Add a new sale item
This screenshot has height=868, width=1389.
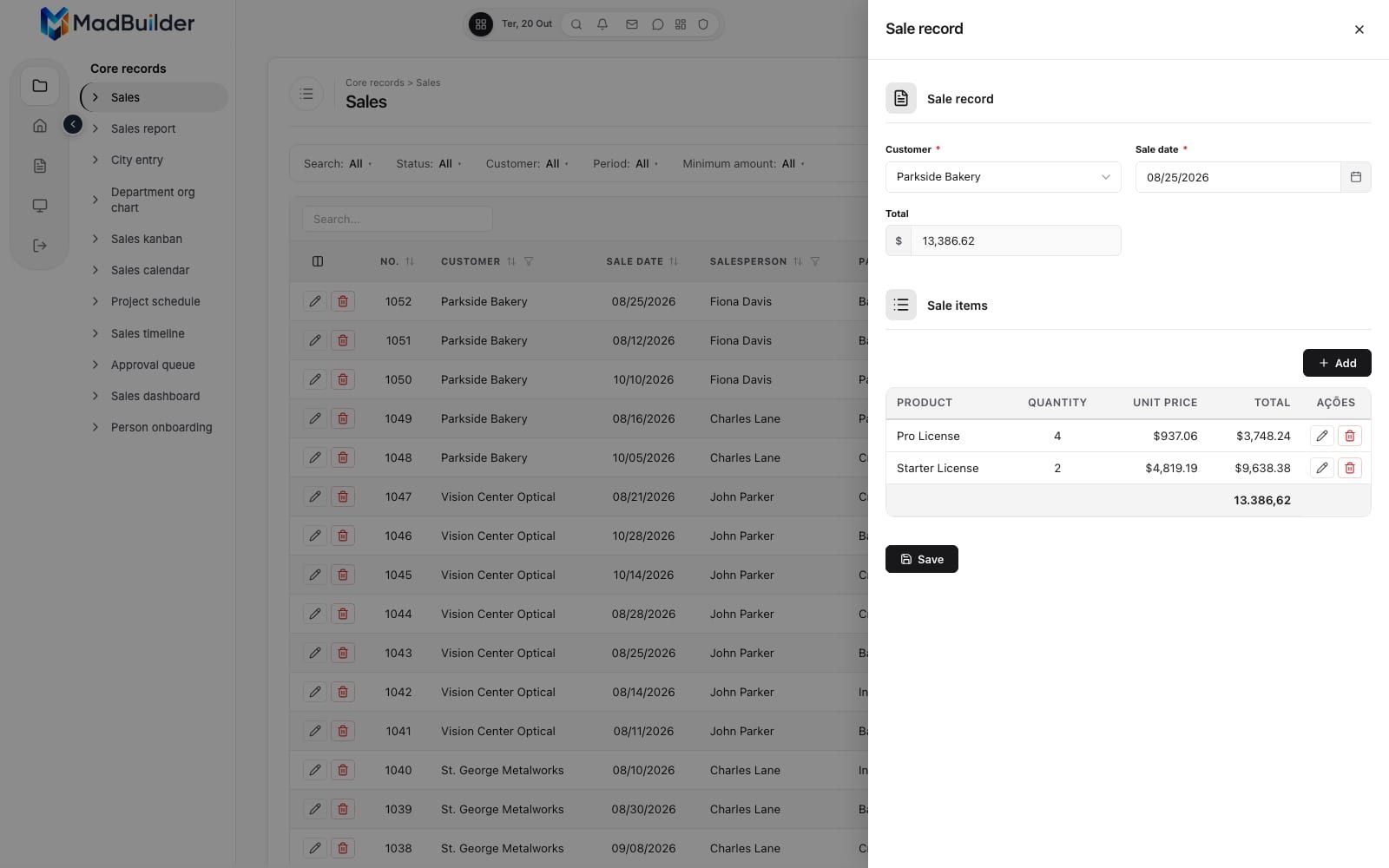point(1337,363)
